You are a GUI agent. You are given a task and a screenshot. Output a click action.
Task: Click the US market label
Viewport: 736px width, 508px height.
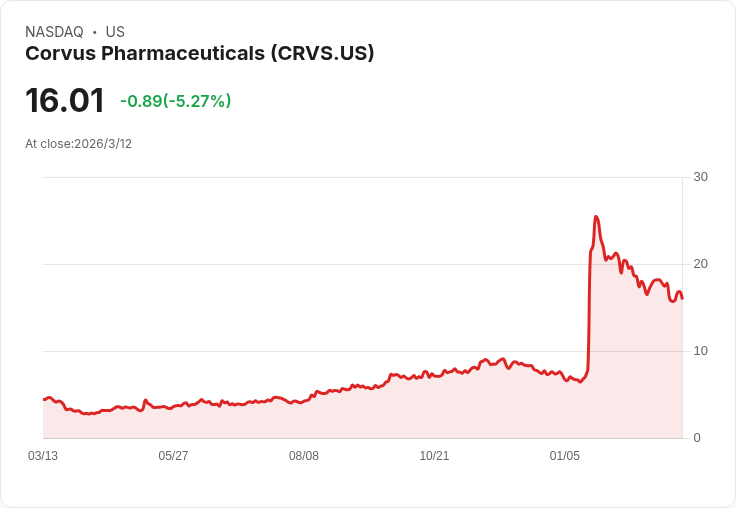click(115, 32)
